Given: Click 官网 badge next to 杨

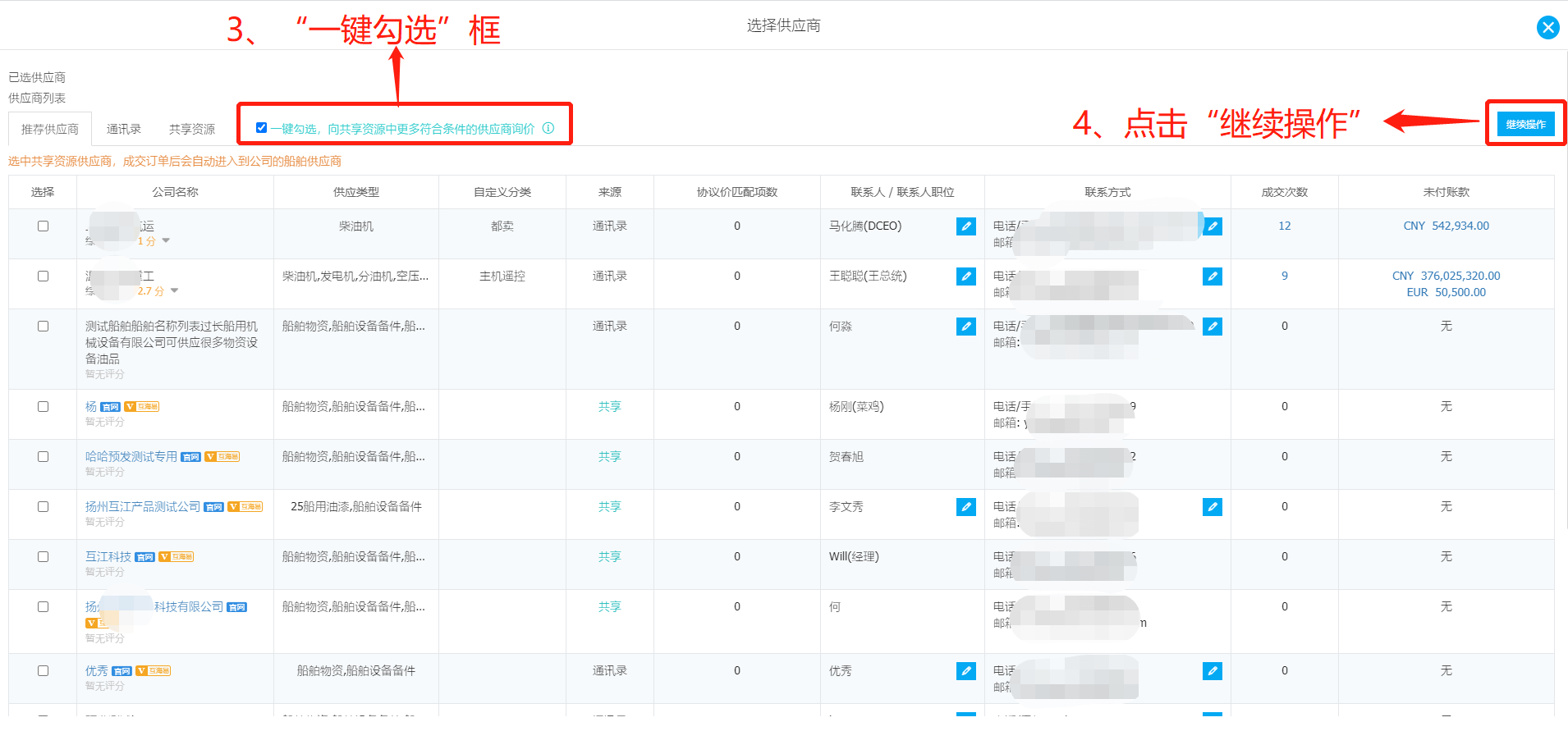Looking at the screenshot, I should [x=110, y=407].
